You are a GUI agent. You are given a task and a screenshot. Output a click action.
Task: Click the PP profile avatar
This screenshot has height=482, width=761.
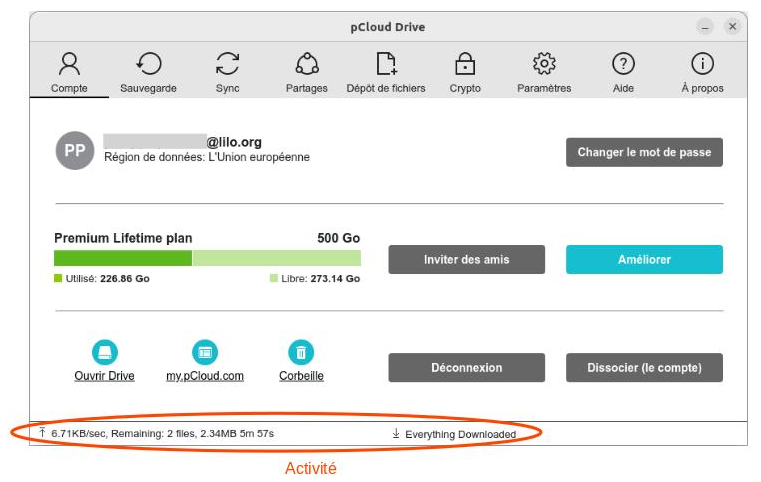[75, 150]
